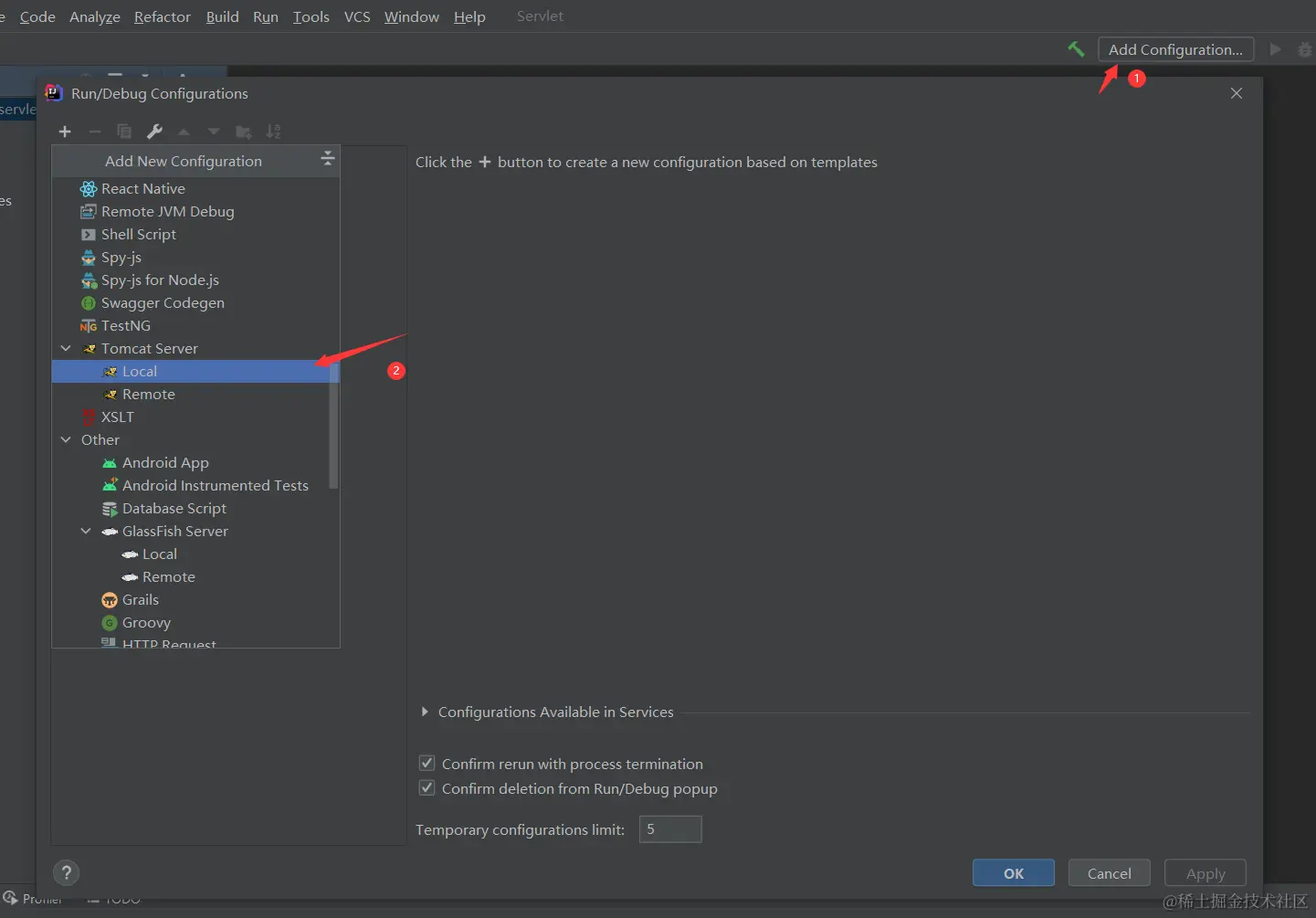
Task: Click the Add New Configuration header
Action: (195, 161)
